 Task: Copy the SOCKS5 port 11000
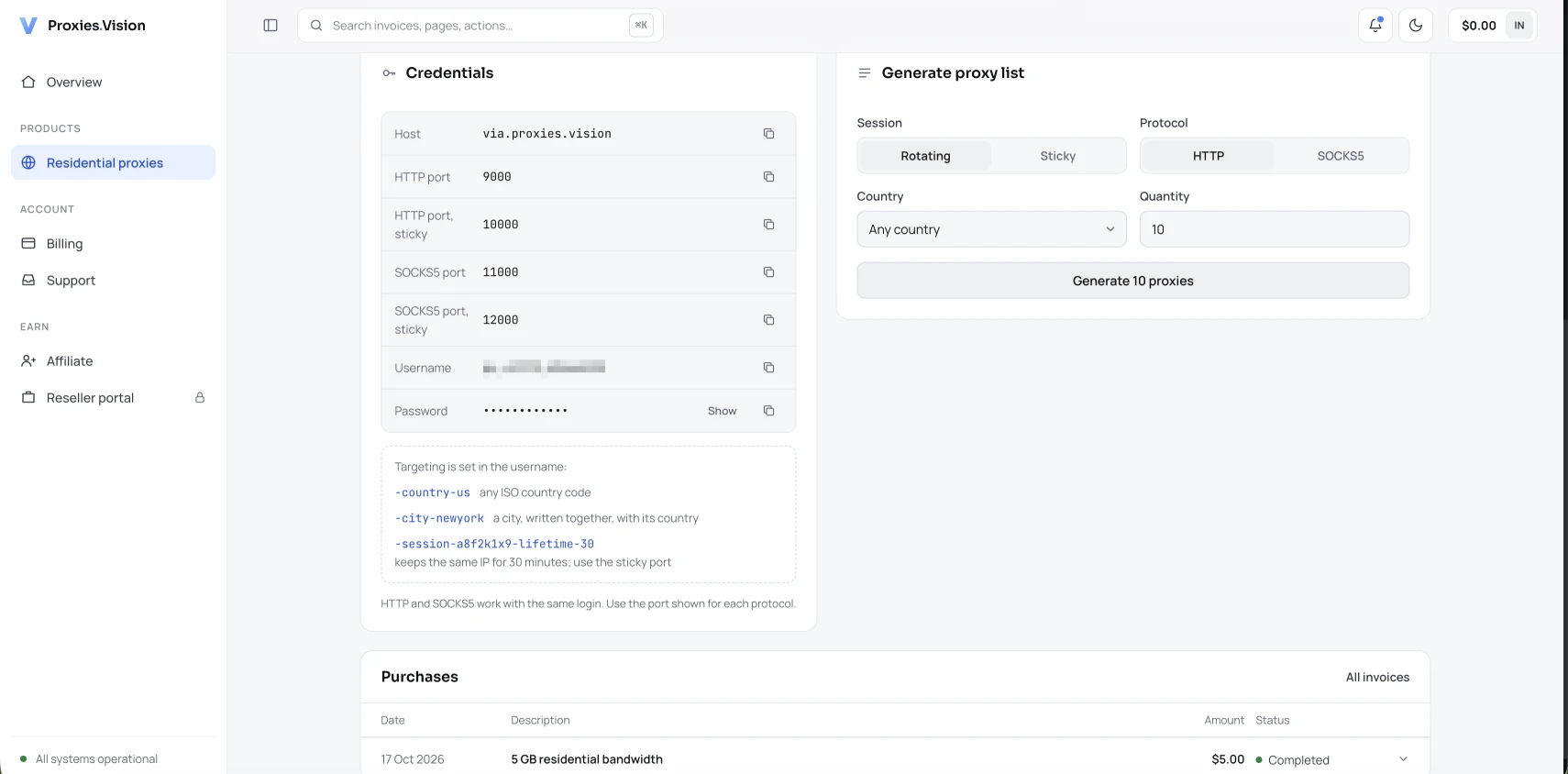tap(768, 272)
